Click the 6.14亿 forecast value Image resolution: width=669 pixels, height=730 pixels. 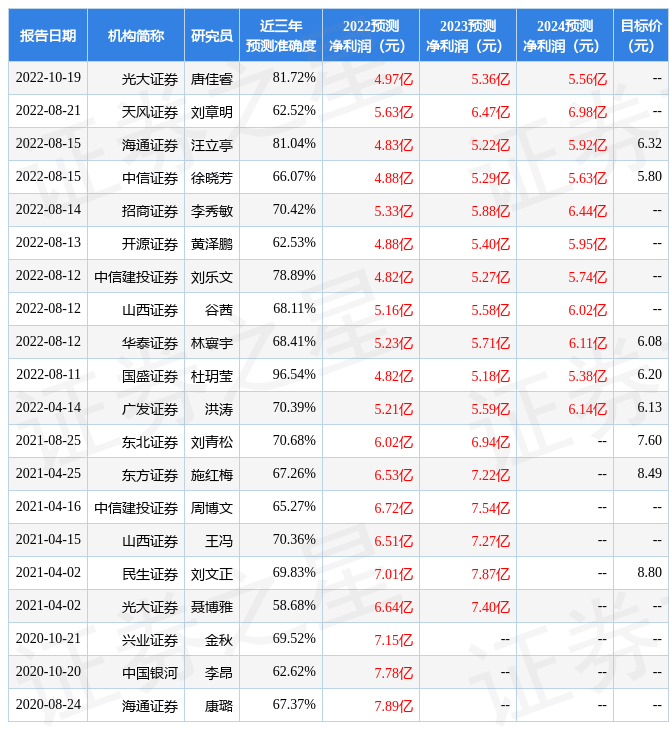tap(588, 410)
